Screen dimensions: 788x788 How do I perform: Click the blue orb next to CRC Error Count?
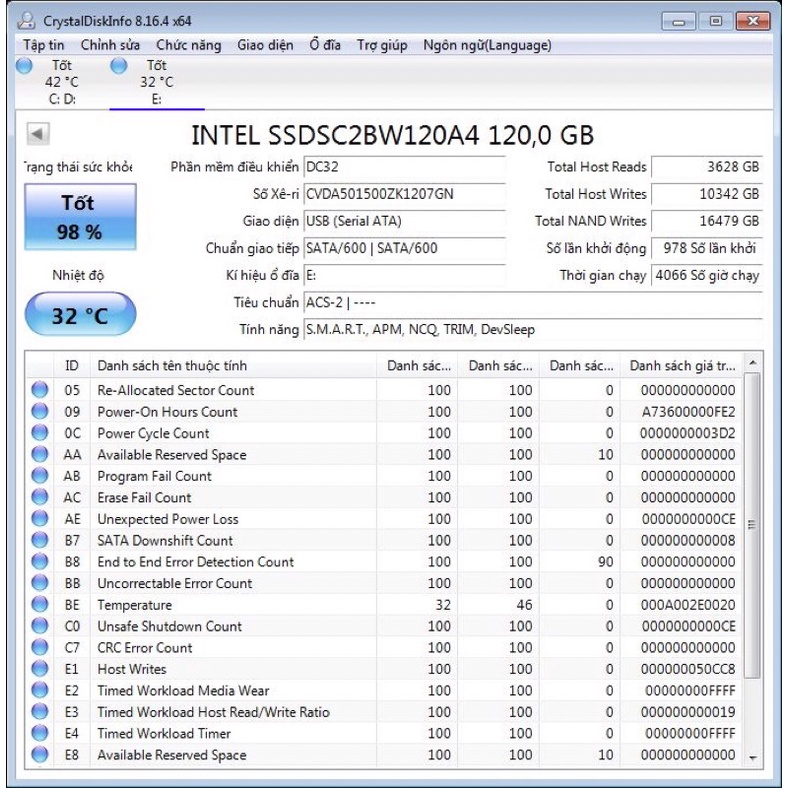coord(40,648)
